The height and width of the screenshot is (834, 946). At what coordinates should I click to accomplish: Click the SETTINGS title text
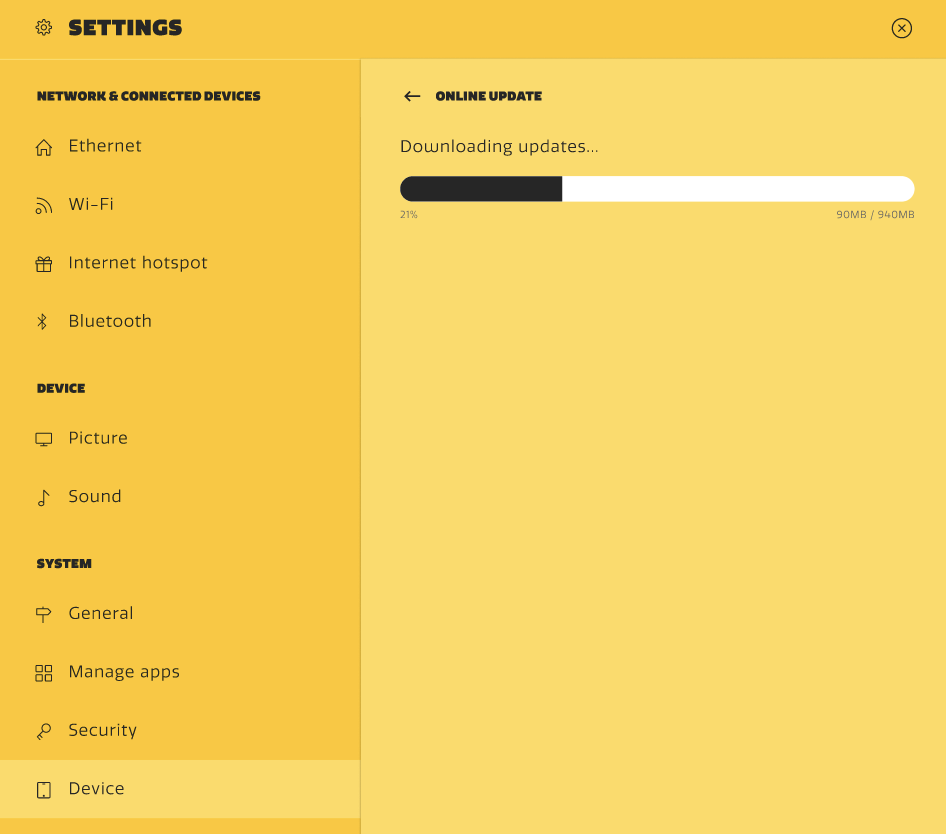click(x=125, y=28)
